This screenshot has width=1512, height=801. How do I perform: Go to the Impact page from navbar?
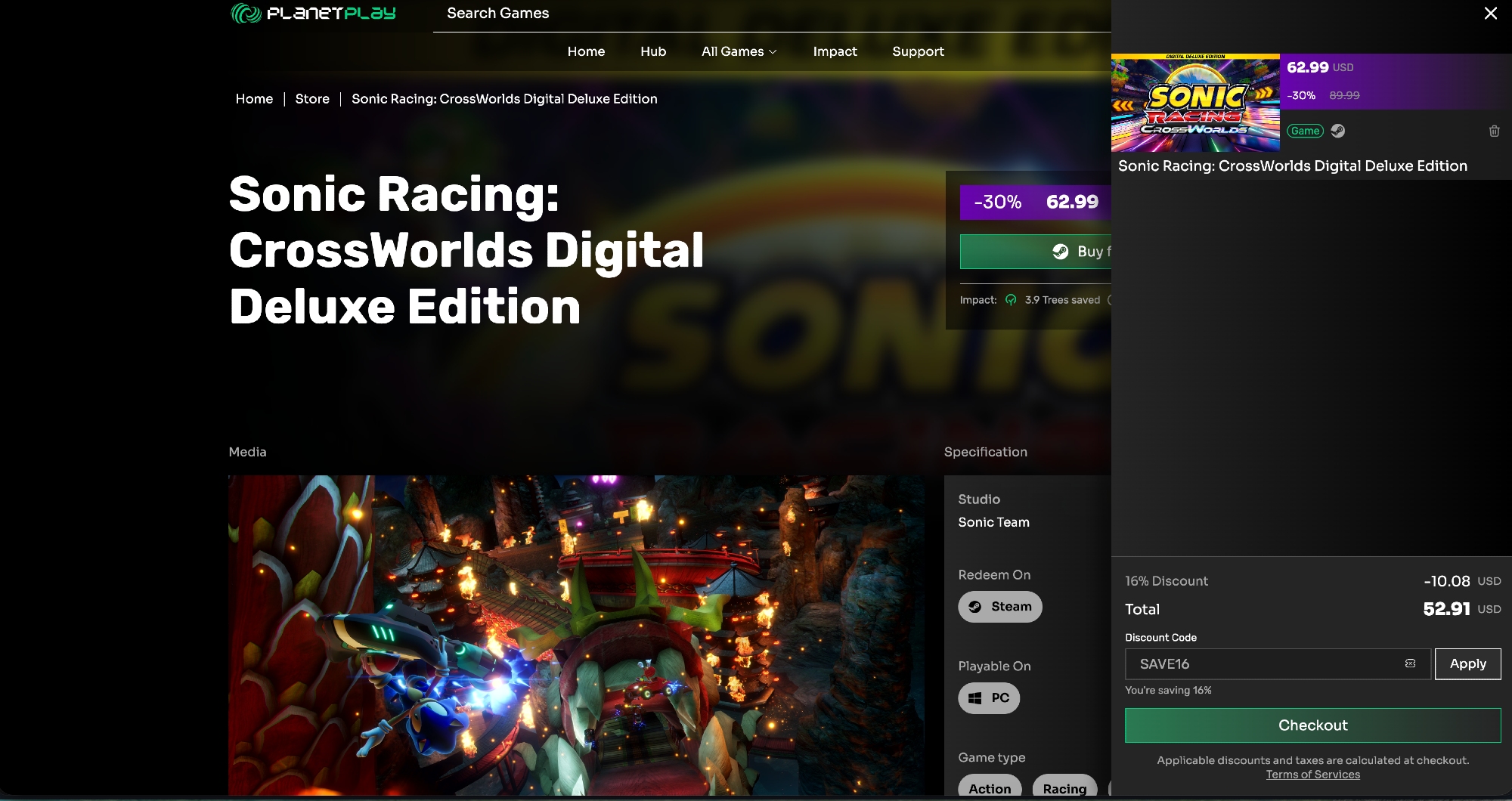835,51
